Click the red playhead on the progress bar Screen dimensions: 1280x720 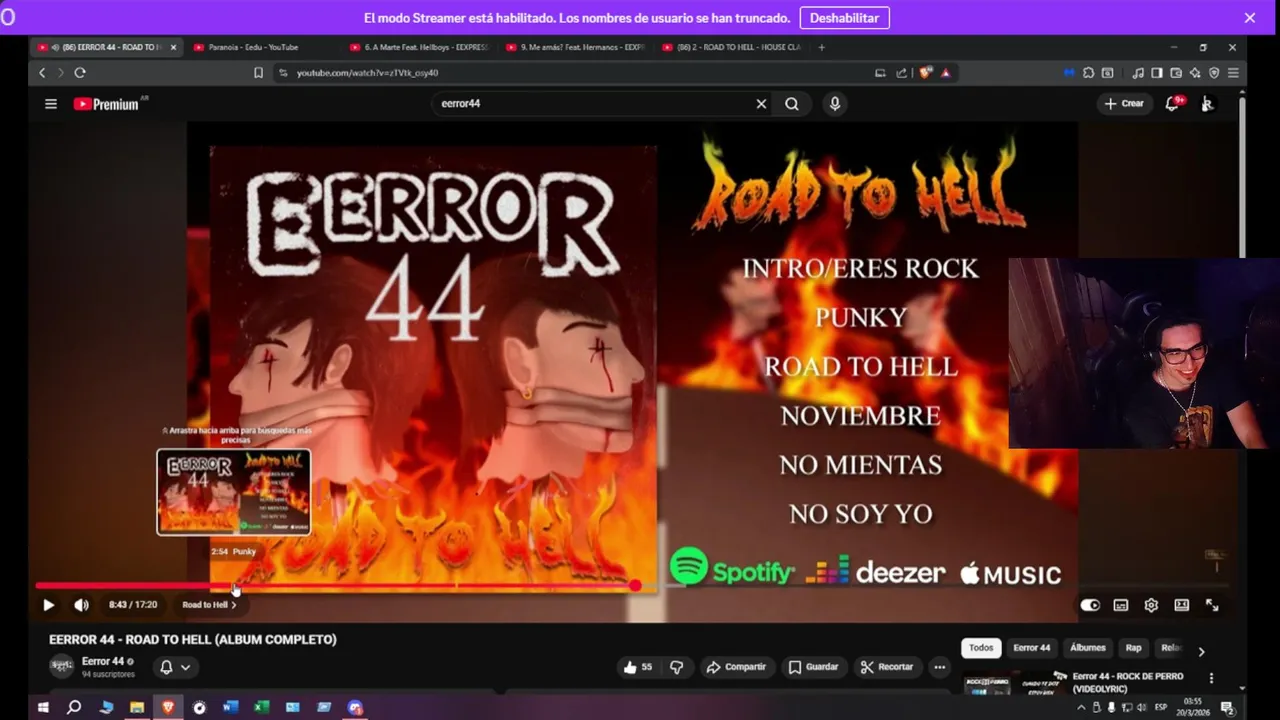click(635, 585)
